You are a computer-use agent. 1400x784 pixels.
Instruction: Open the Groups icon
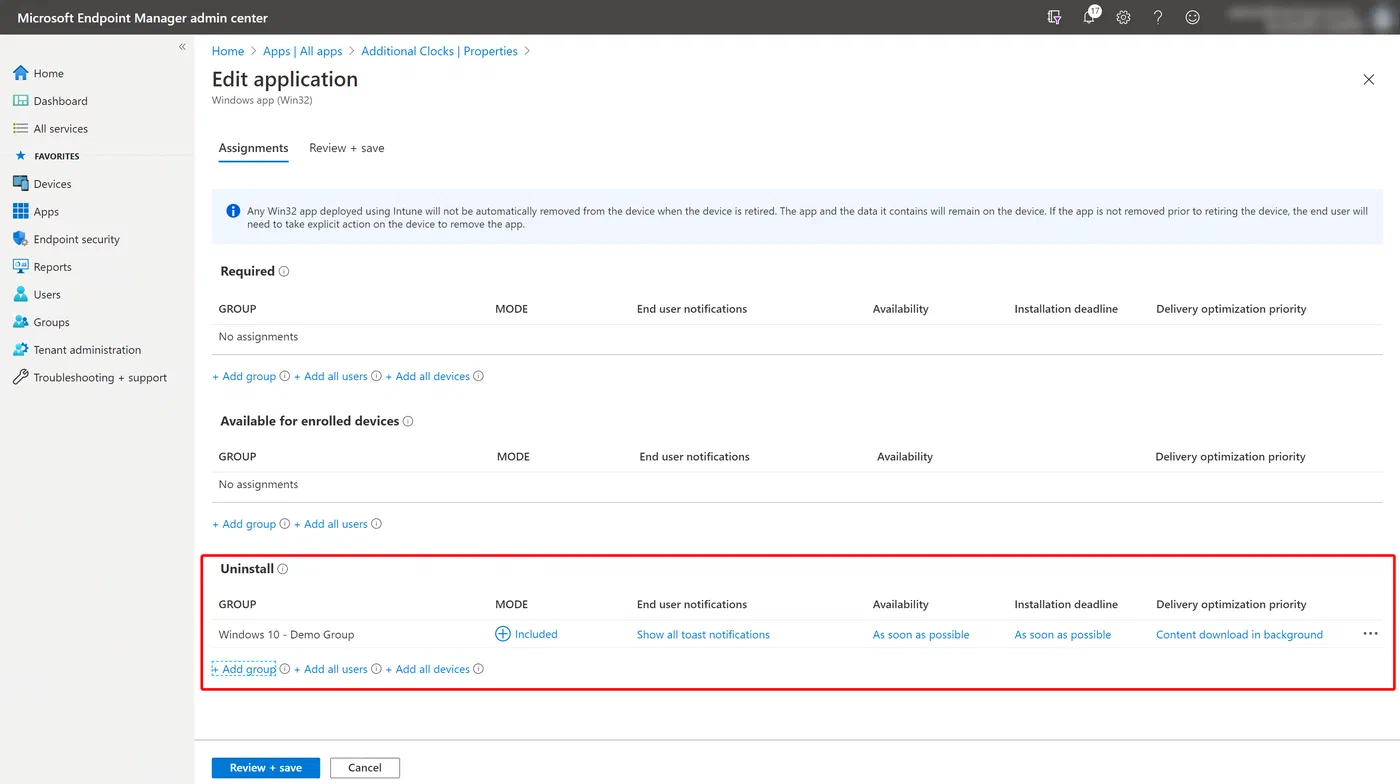click(20, 322)
